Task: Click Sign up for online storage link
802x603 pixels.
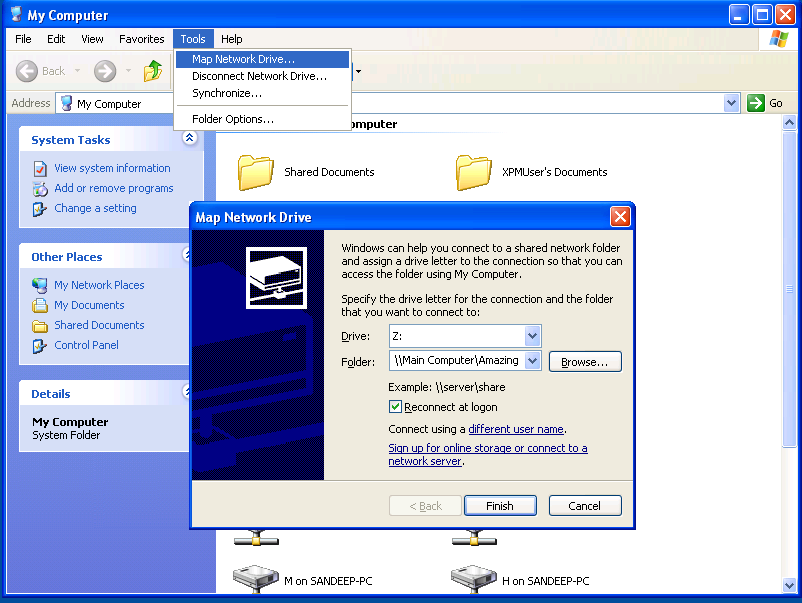Action: 487,454
